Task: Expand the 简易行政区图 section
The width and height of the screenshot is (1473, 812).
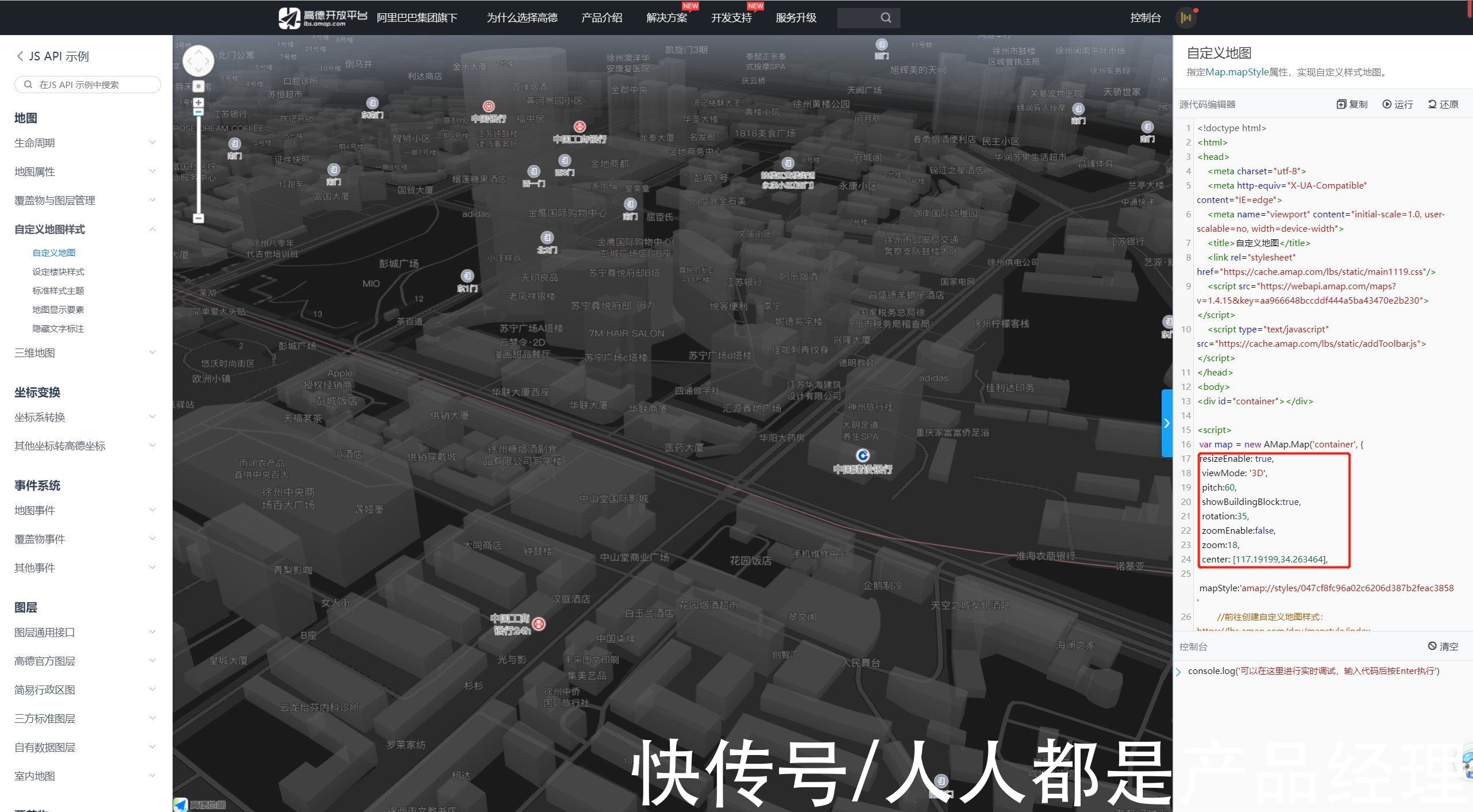Action: click(86, 690)
